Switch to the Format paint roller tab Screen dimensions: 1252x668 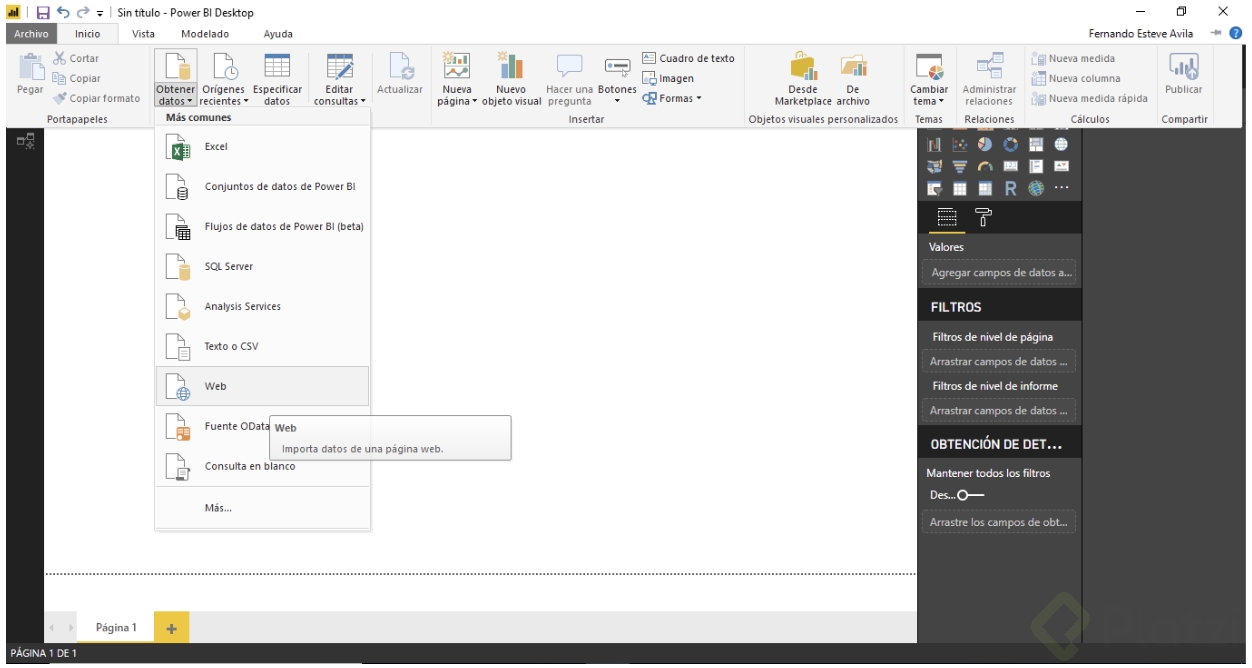[983, 217]
